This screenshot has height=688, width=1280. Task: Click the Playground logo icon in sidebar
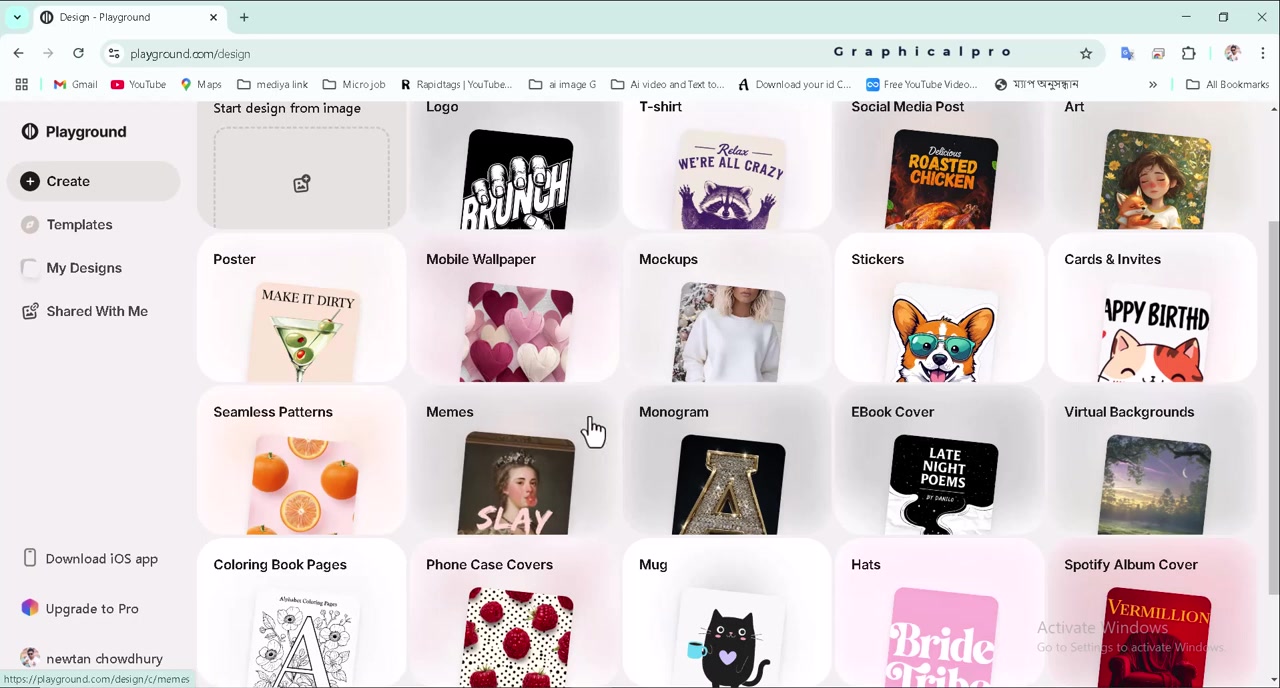click(x=30, y=132)
